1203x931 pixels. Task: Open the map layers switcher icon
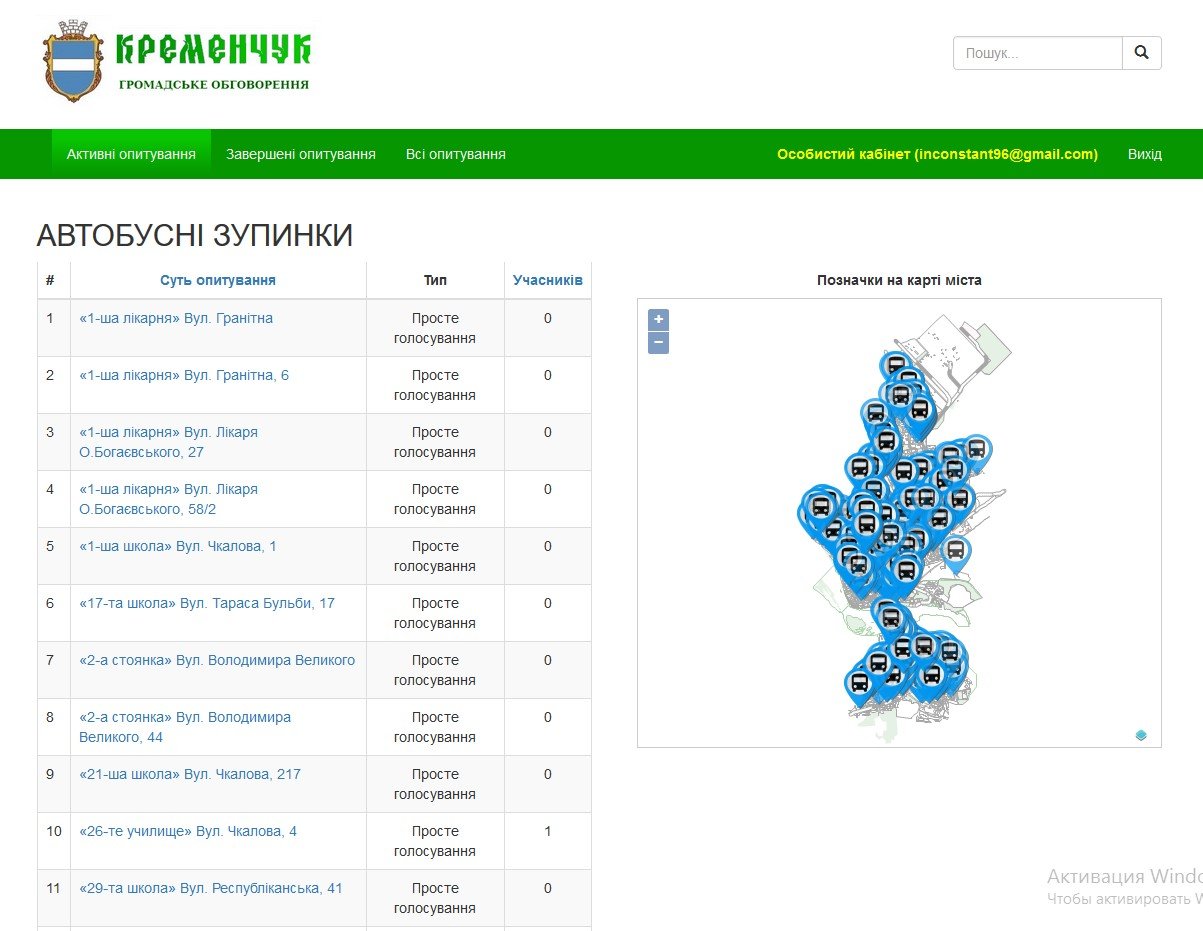[x=1141, y=735]
